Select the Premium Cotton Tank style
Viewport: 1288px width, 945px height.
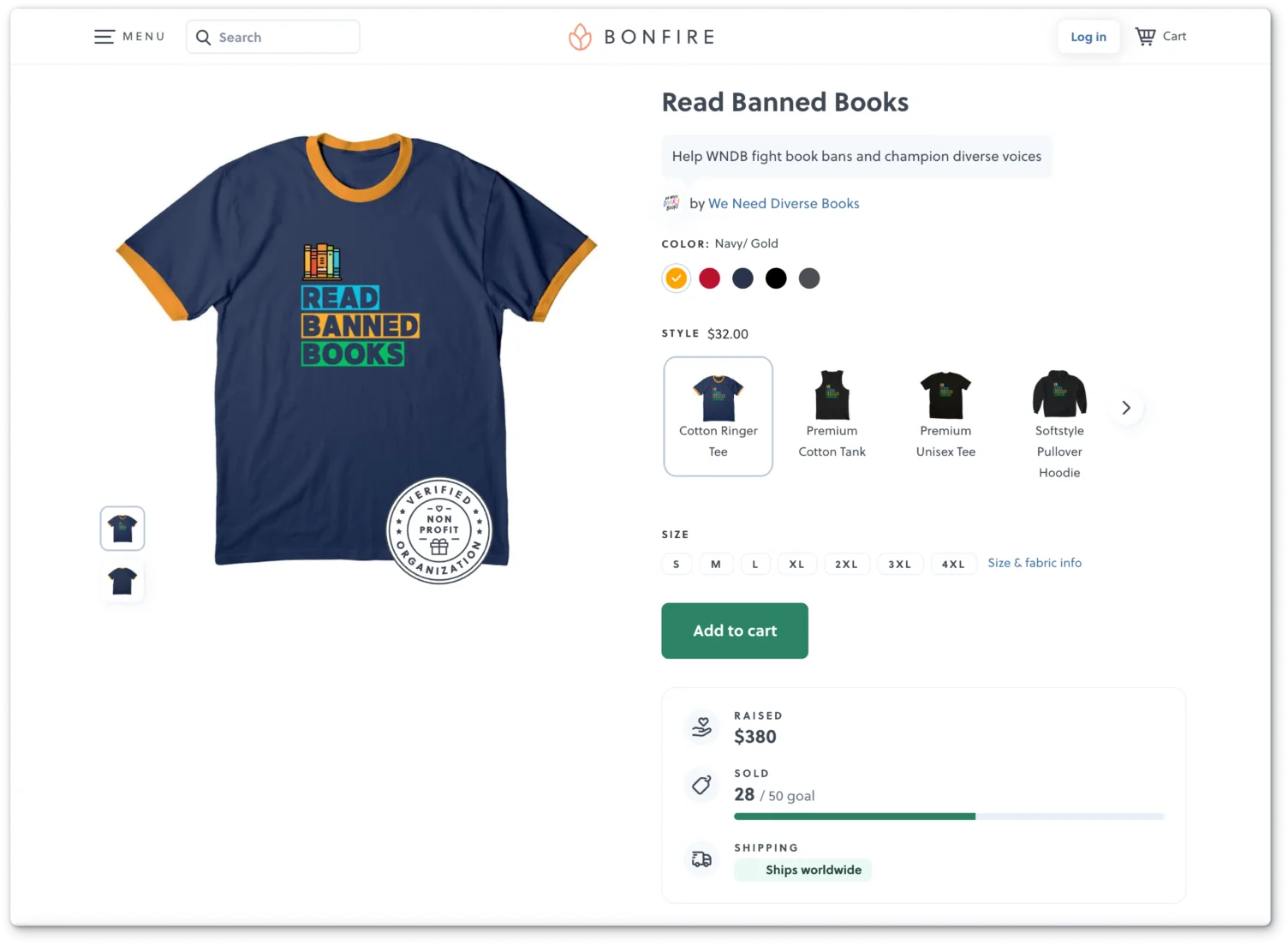coord(832,416)
